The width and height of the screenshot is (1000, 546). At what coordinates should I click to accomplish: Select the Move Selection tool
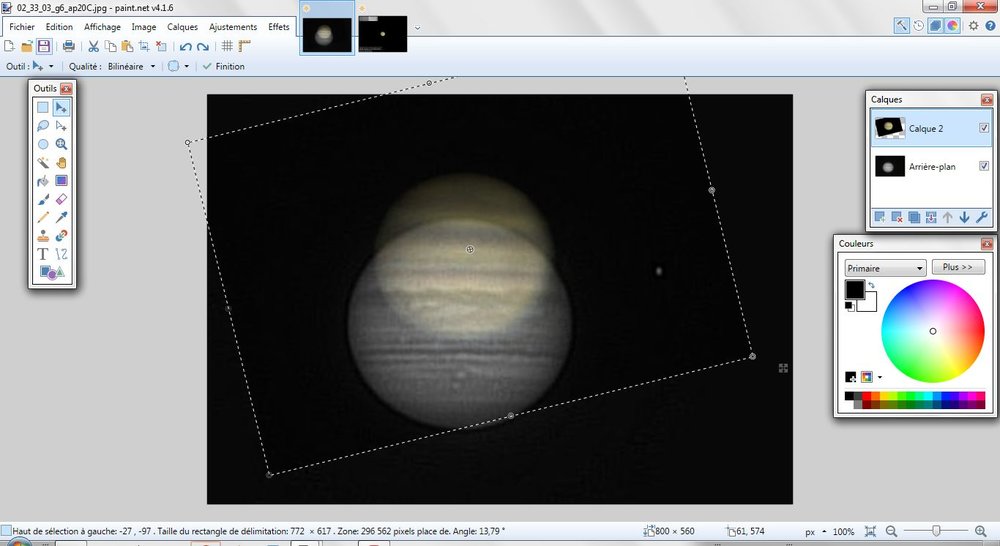[61, 126]
